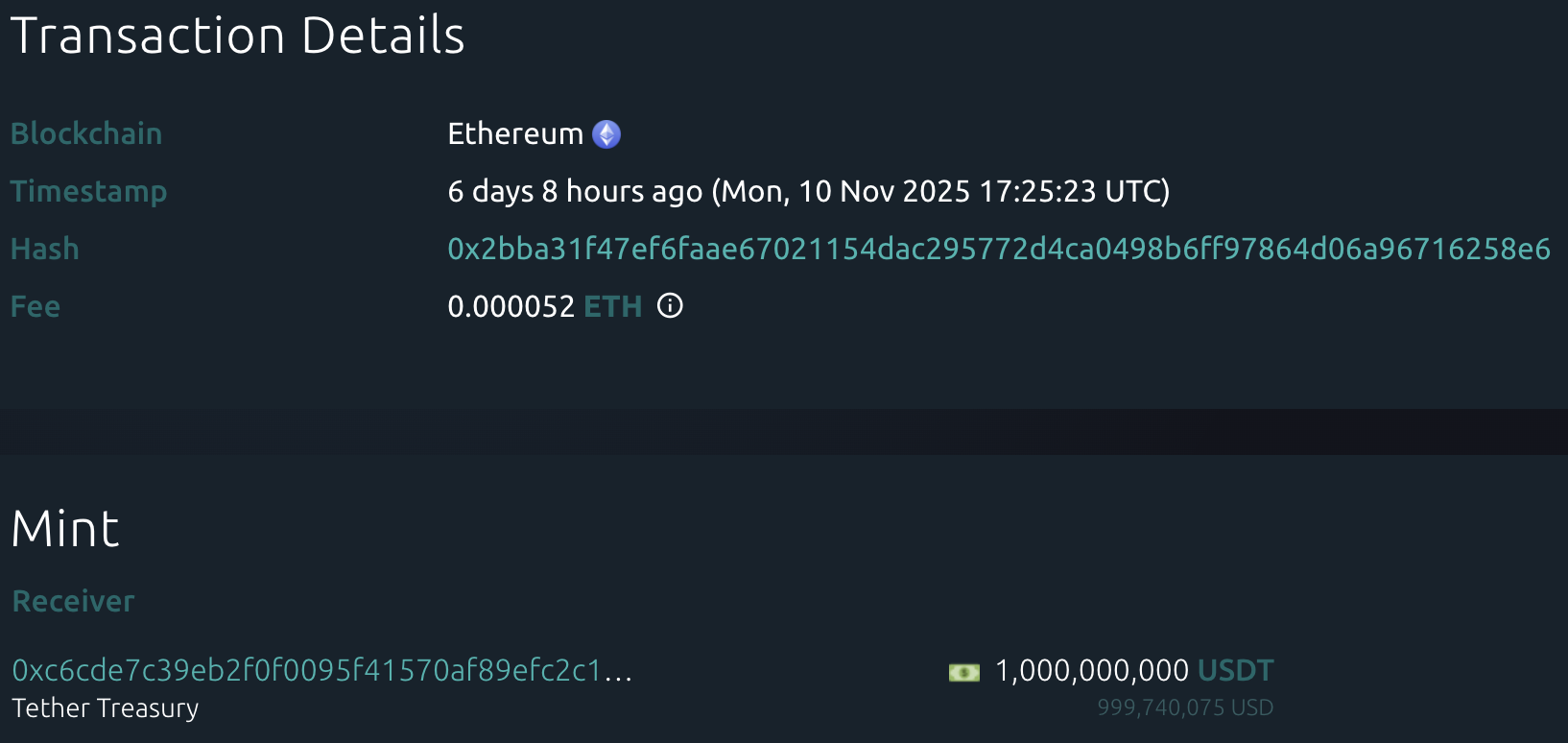Click the Fee field label
Screen dimensions: 1568x743
pos(36,307)
